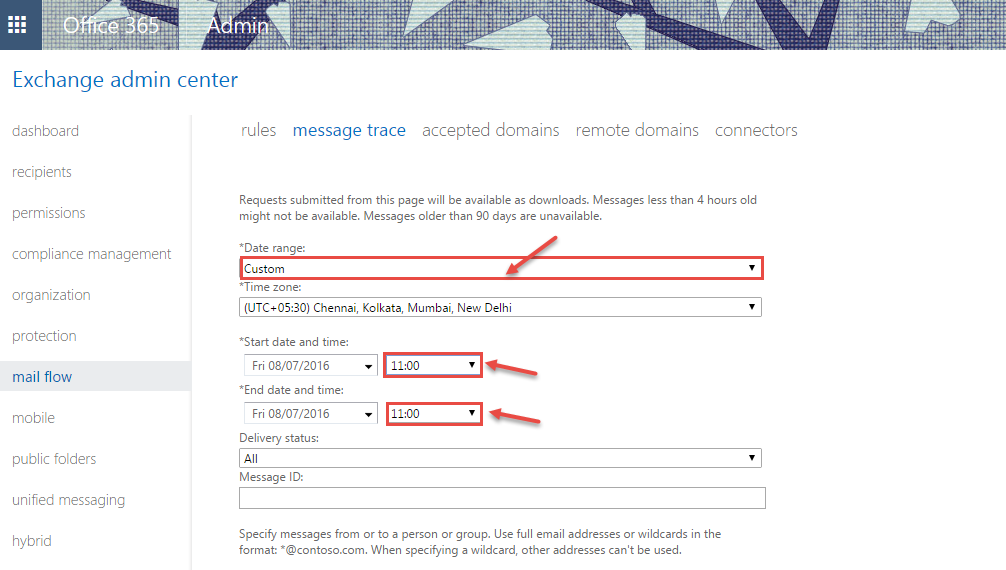1006x570 pixels.
Task: Select the message trace tab
Action: point(349,130)
